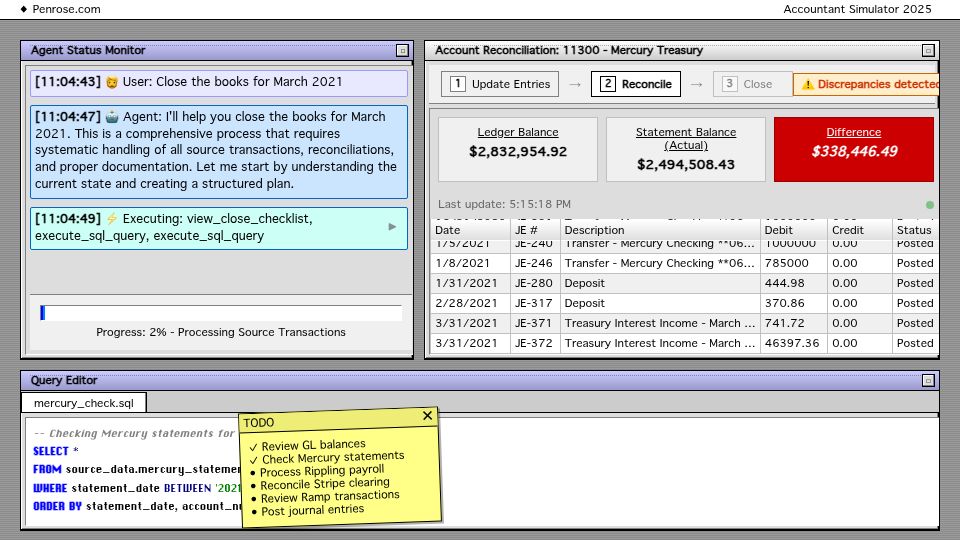Maximize the Query Editor window
The width and height of the screenshot is (960, 540).
point(928,381)
